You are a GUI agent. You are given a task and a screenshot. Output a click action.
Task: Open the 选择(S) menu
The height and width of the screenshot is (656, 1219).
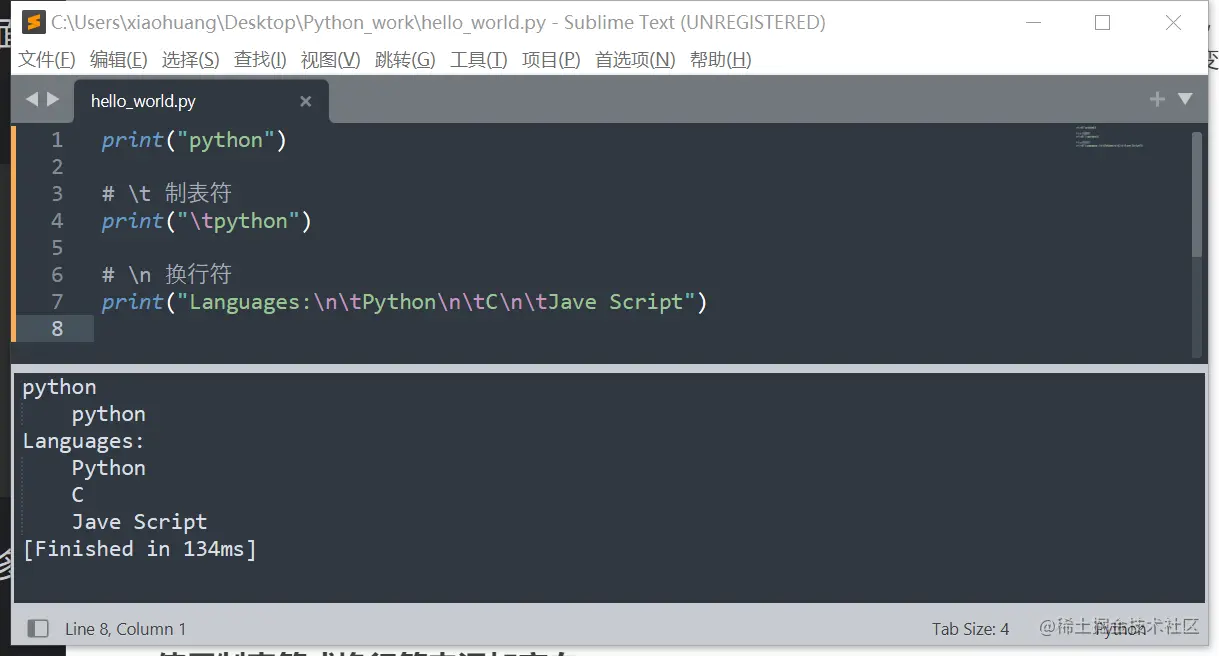click(x=191, y=60)
